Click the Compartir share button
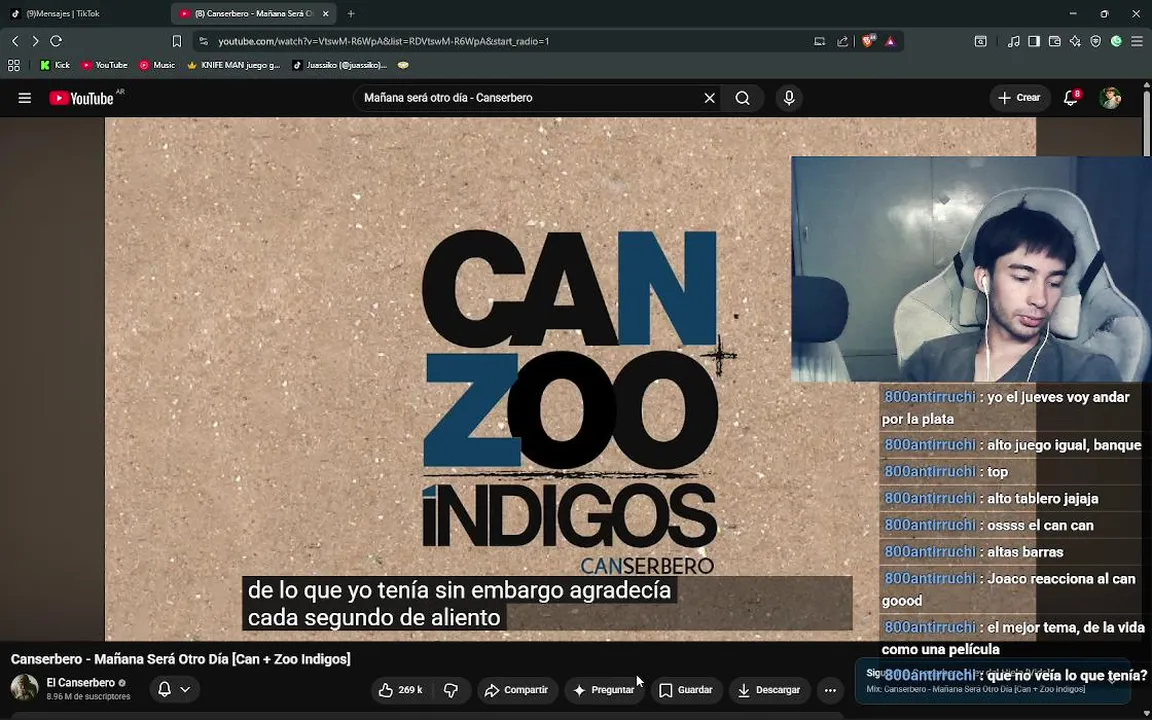1152x720 pixels. (x=517, y=690)
